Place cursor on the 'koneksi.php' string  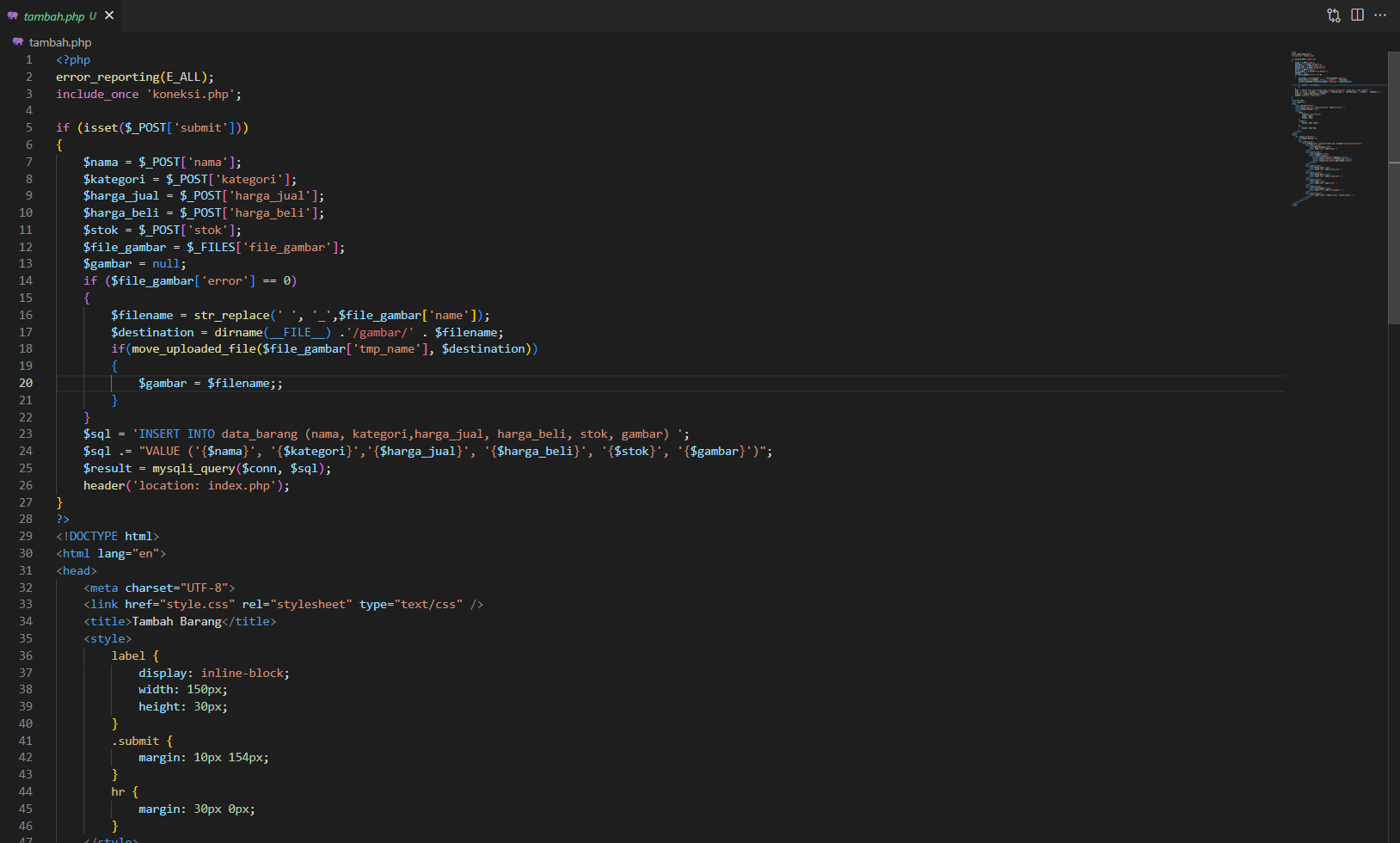(x=193, y=94)
